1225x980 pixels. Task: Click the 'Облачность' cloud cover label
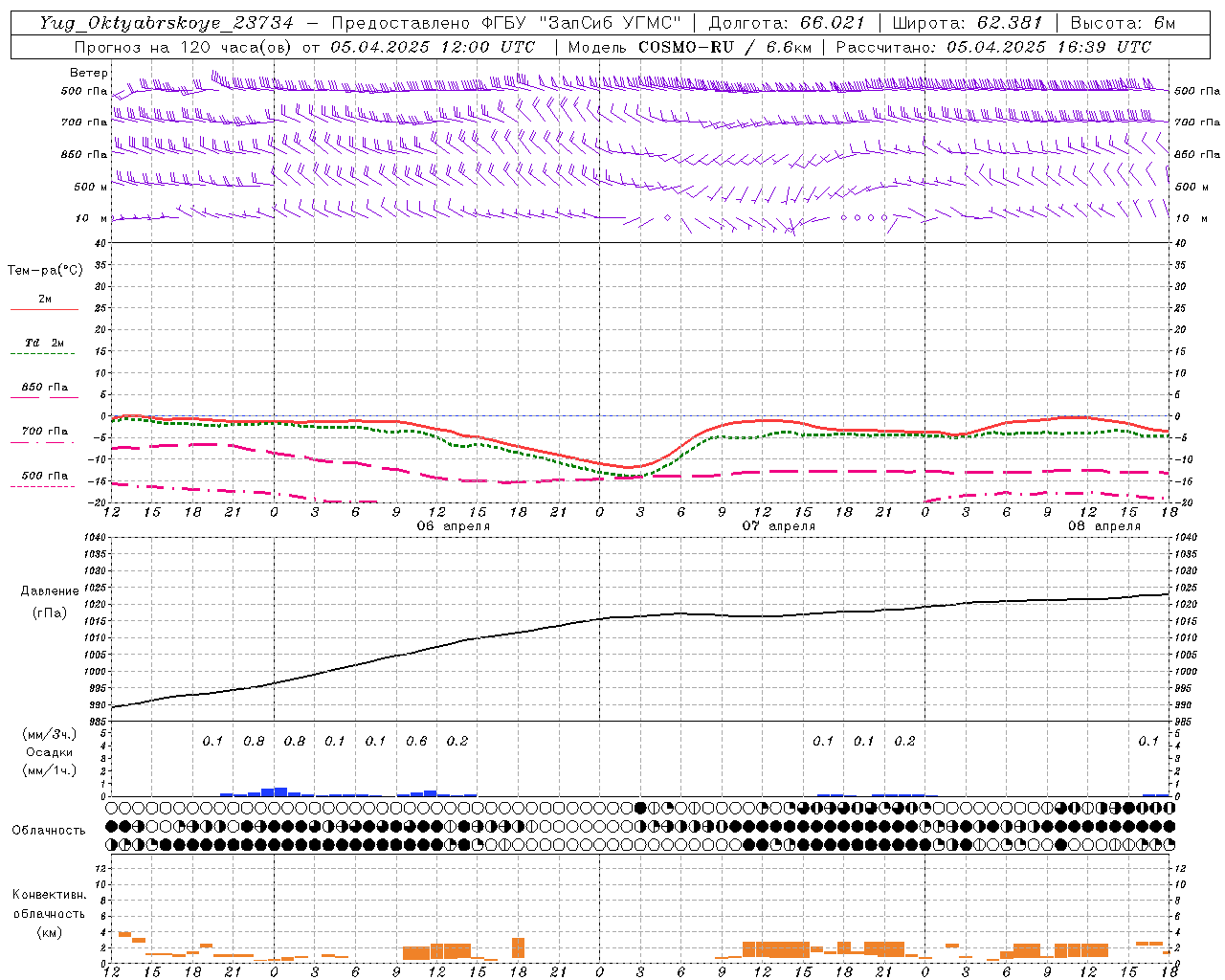tap(49, 831)
